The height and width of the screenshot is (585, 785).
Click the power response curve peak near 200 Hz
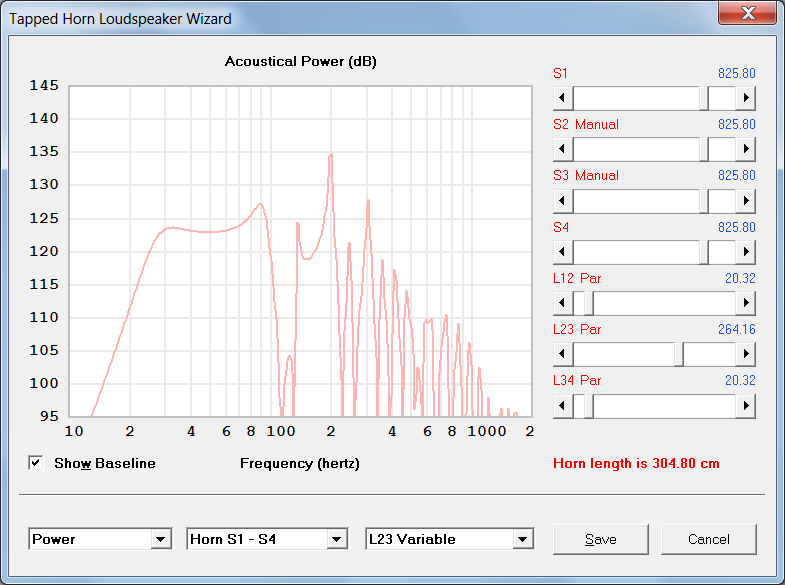click(x=330, y=156)
